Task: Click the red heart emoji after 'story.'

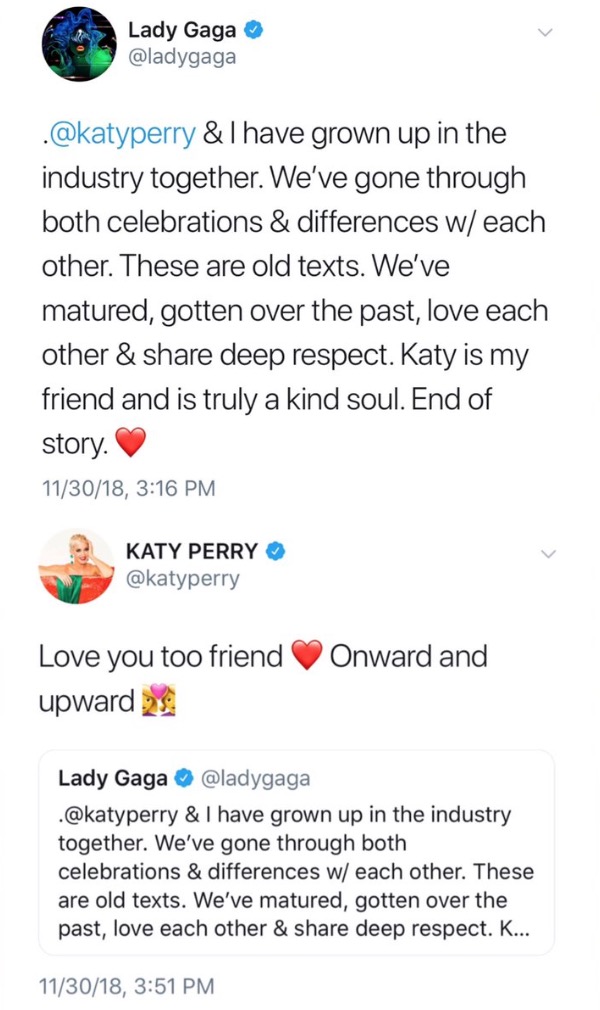Action: click(130, 443)
